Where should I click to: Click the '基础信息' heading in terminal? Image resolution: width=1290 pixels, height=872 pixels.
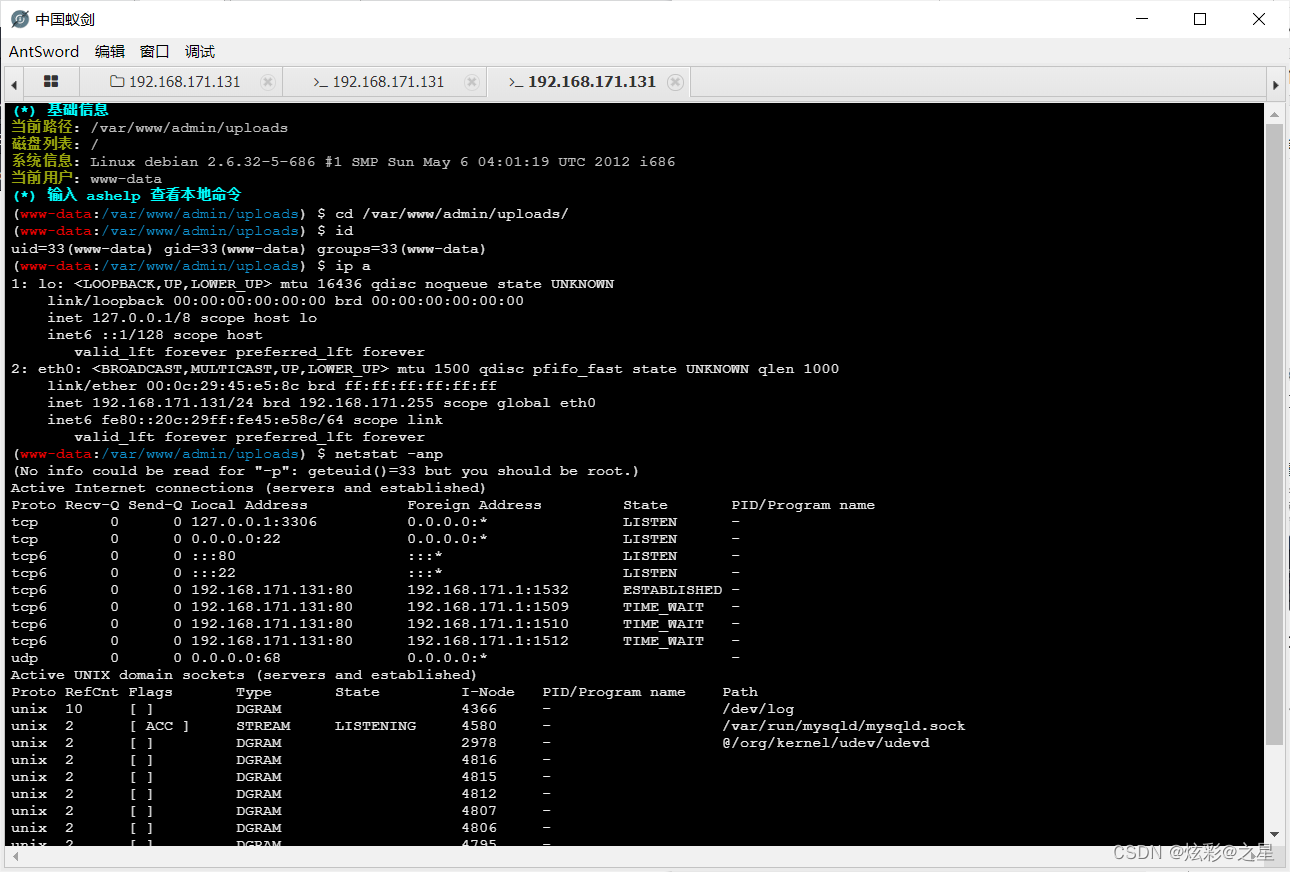78,111
